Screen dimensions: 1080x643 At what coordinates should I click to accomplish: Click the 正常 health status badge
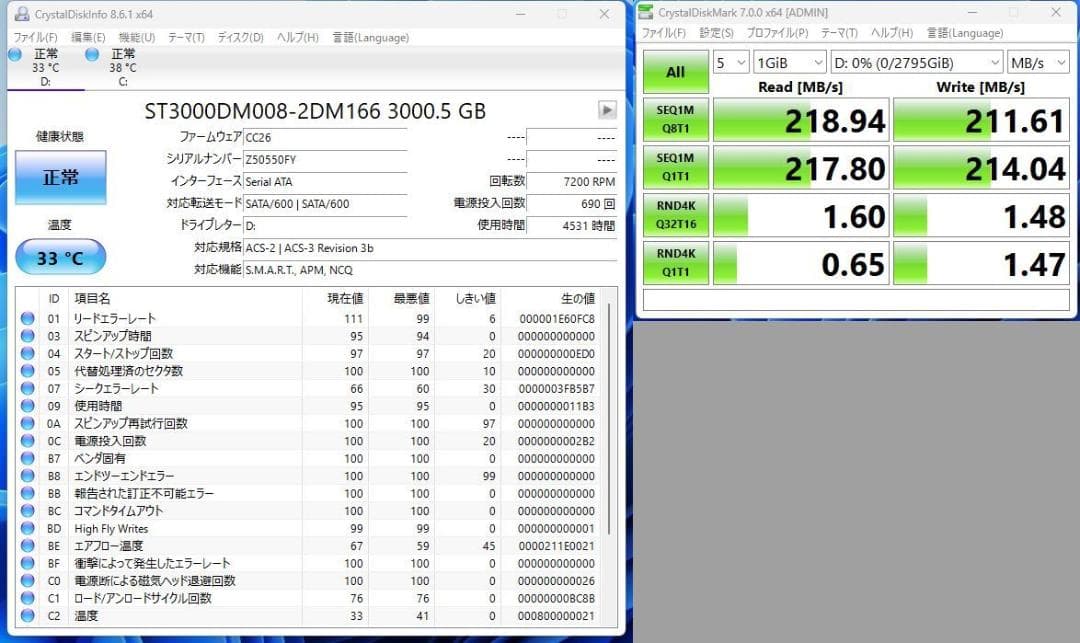pos(60,177)
